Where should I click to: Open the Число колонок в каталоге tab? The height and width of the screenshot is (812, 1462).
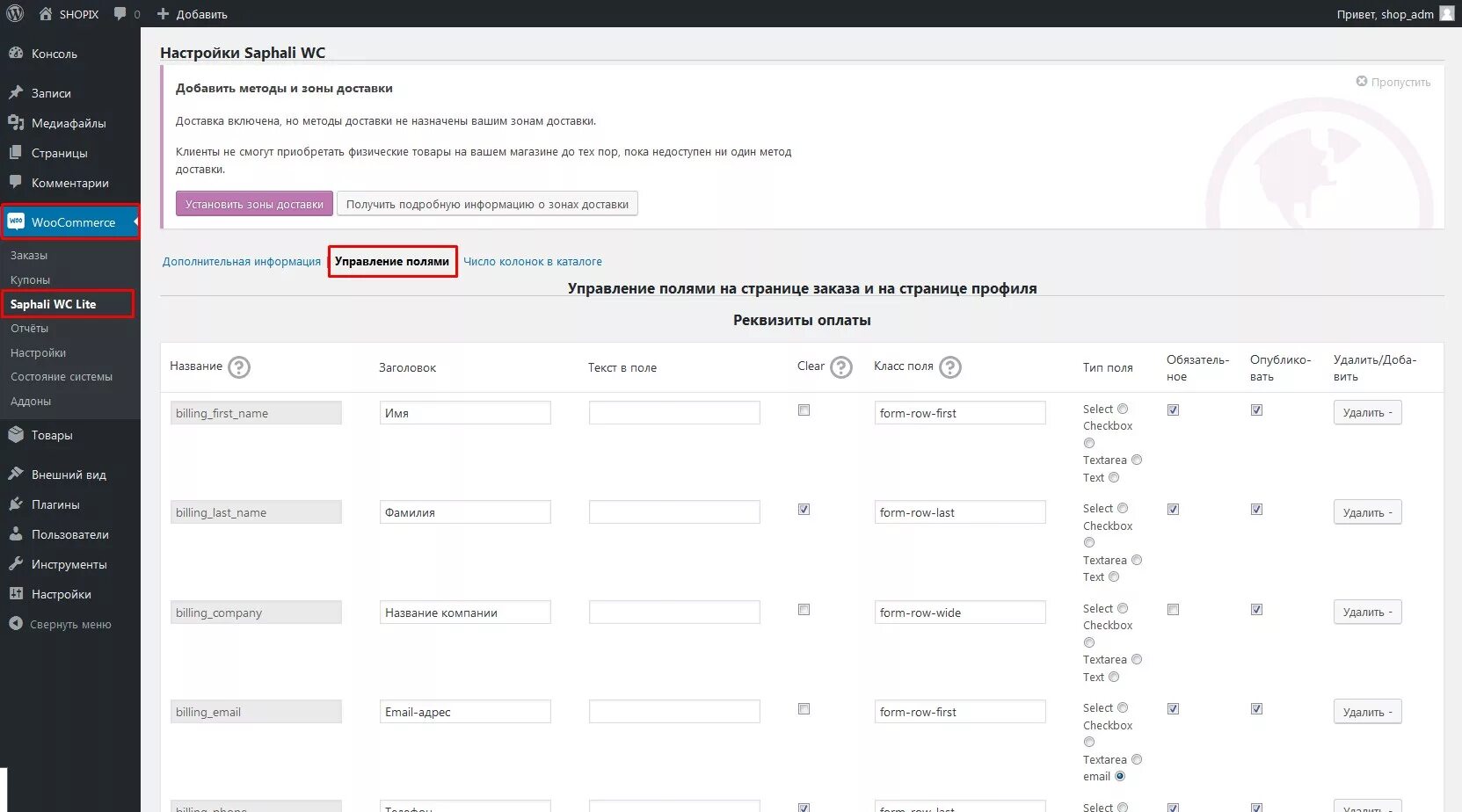(533, 261)
